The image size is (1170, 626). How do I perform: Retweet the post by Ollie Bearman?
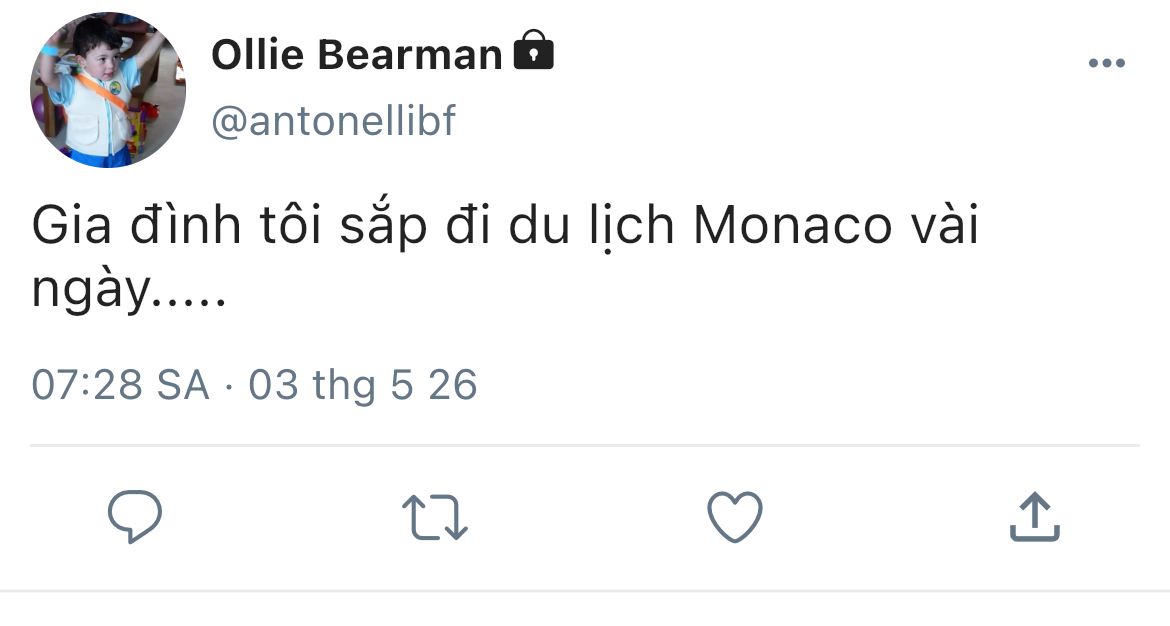(x=435, y=519)
